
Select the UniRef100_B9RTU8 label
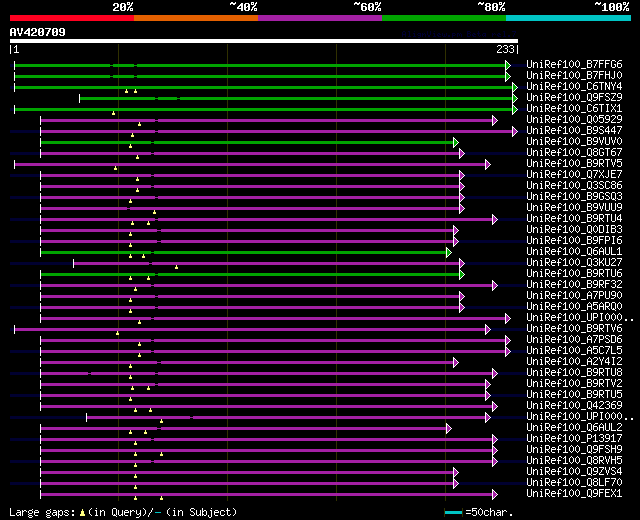coord(574,373)
